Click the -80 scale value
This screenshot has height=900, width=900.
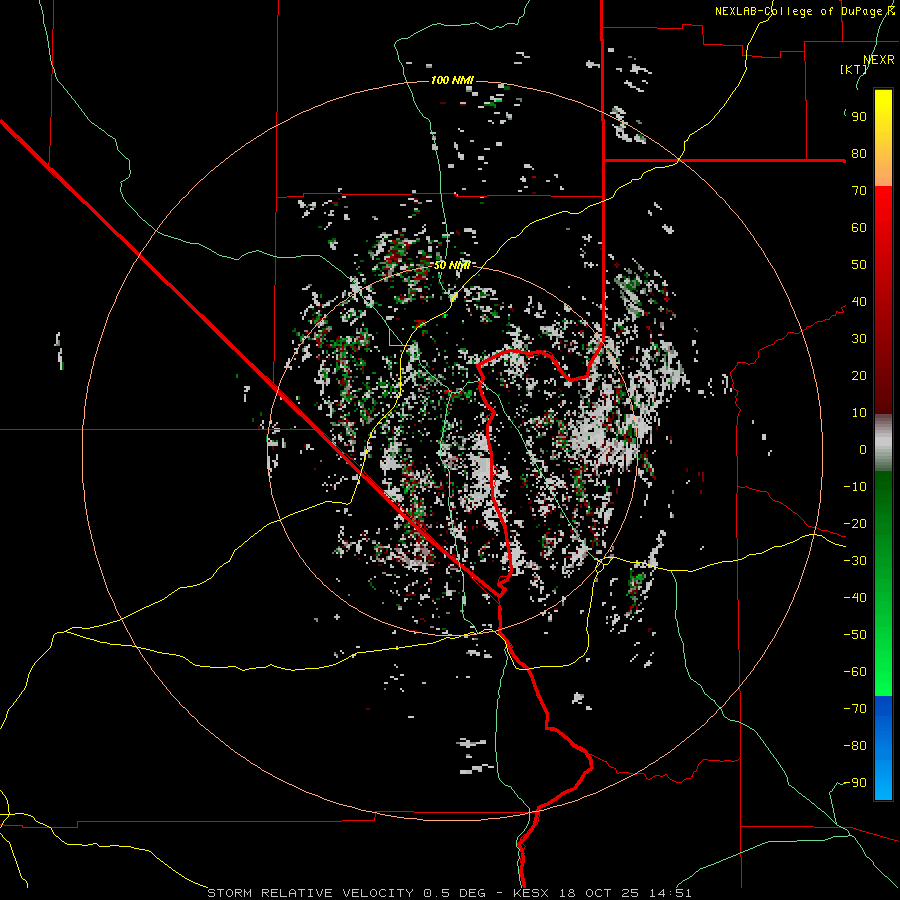tap(855, 746)
